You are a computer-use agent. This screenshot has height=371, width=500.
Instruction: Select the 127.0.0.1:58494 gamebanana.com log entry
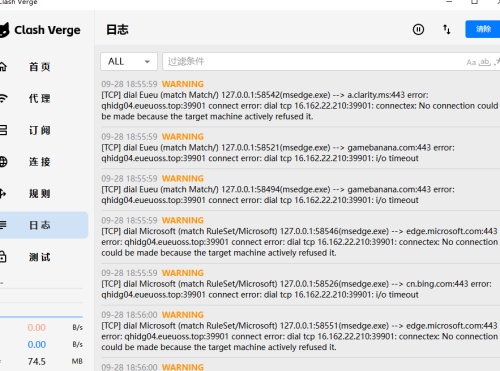[300, 189]
